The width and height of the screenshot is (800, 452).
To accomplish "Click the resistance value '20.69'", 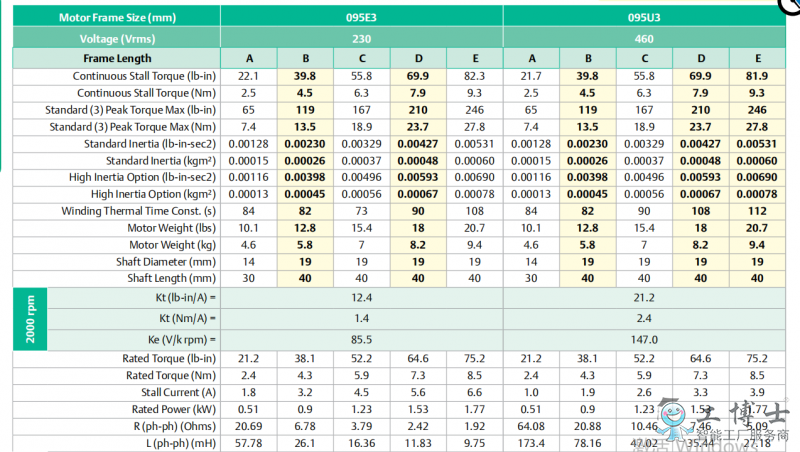I will point(248,426).
